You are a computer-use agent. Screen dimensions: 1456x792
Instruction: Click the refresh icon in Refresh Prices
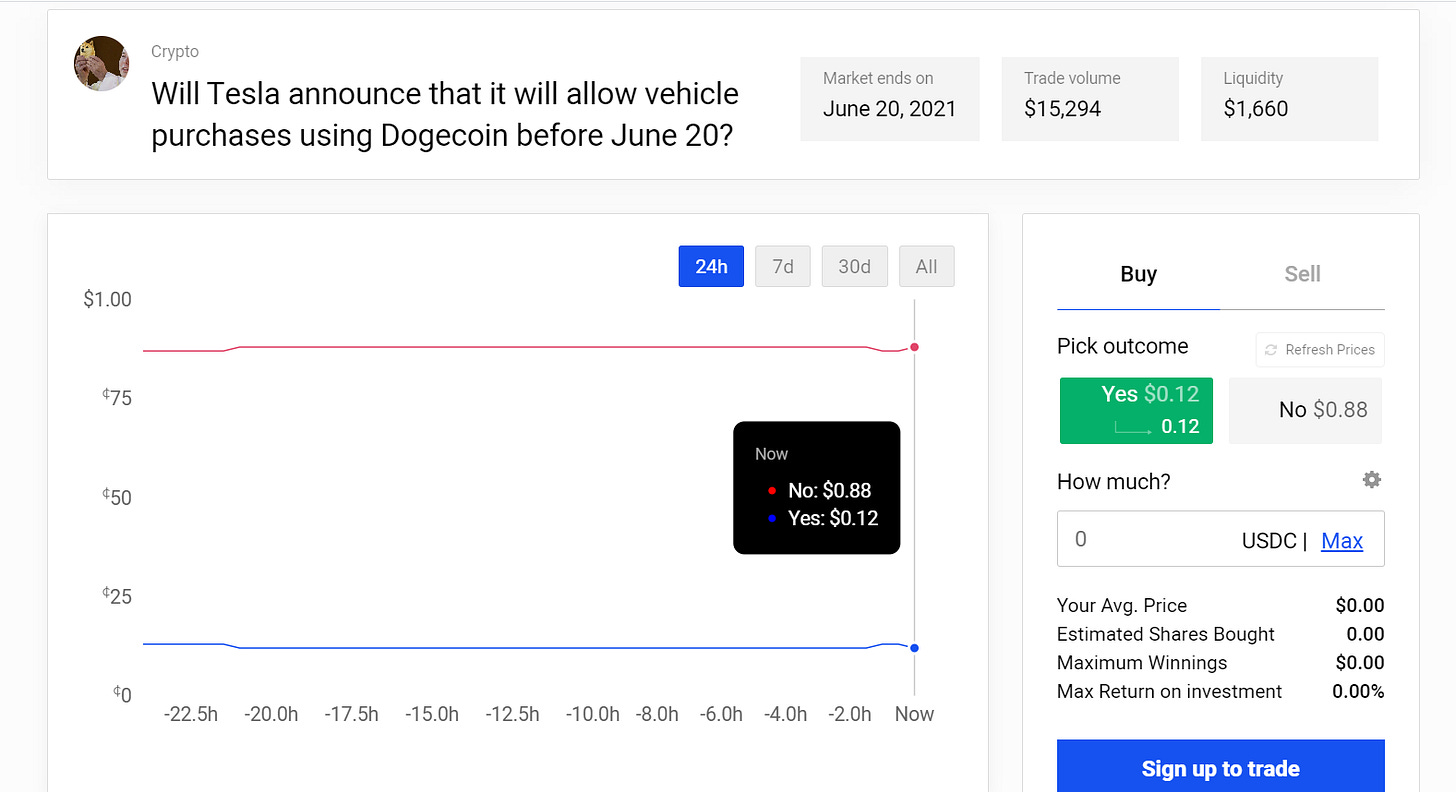(1271, 350)
